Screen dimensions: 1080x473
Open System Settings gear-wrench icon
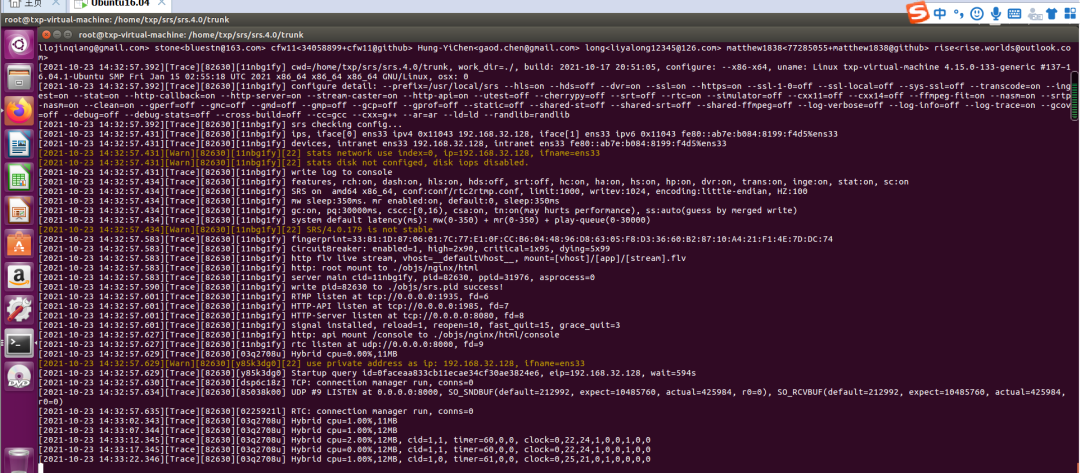(19, 310)
